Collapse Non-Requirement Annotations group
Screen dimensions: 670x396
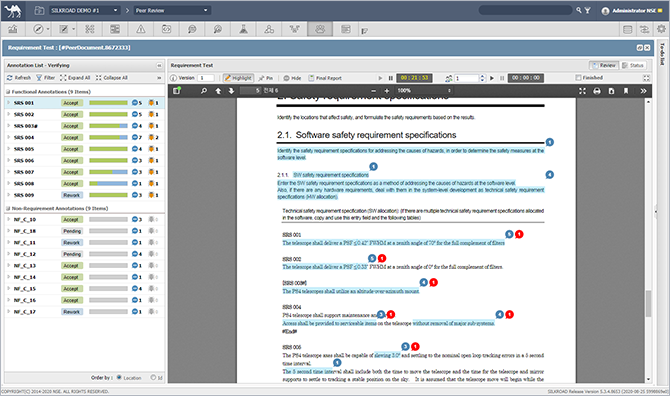point(8,208)
